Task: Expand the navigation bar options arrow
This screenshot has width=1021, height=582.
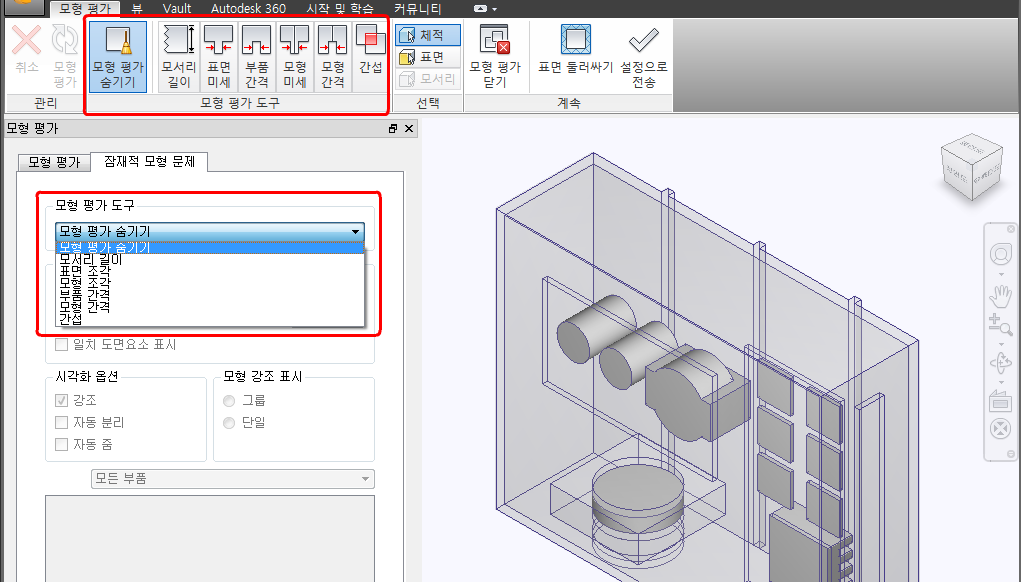Action: (1010, 454)
